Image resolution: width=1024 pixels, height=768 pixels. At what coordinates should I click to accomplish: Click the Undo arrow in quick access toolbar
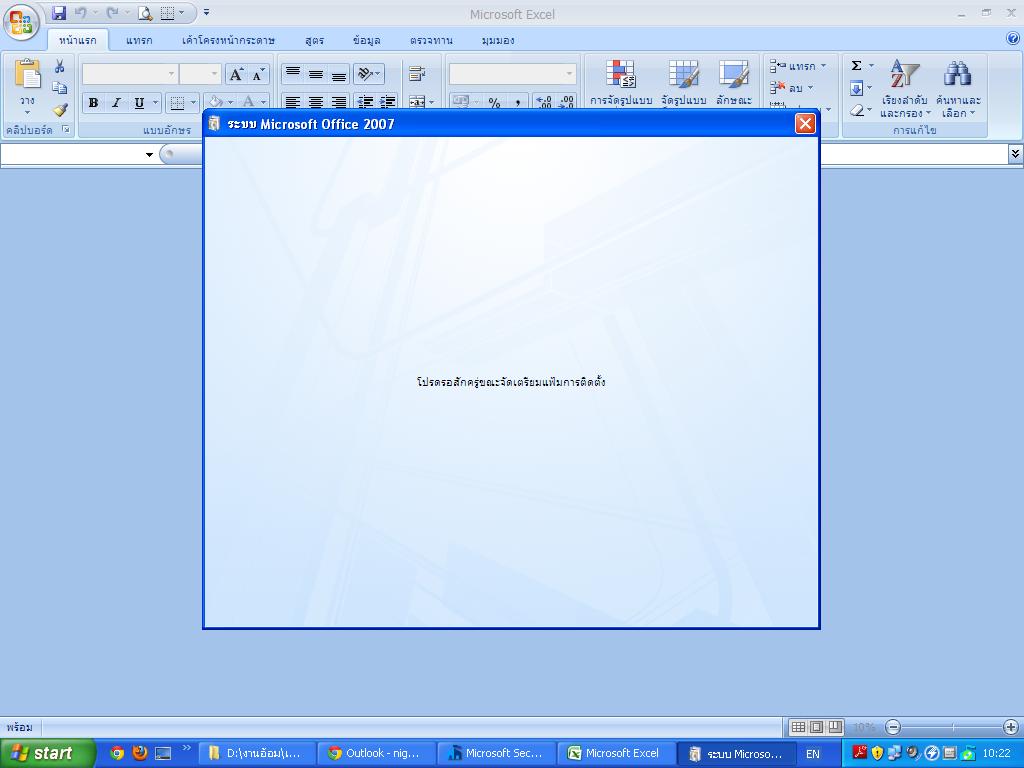(80, 12)
